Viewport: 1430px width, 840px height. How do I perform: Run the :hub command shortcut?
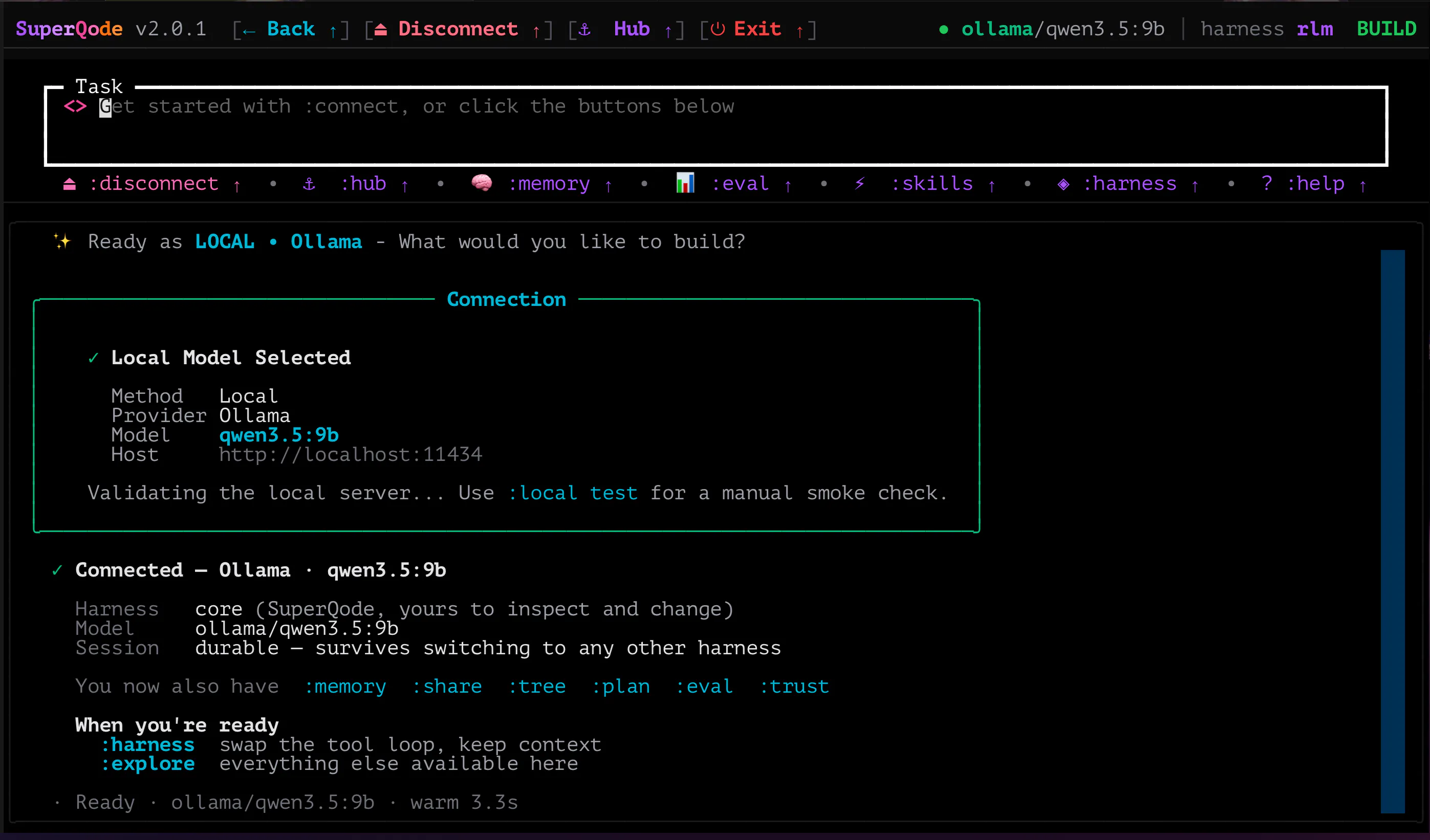(363, 184)
